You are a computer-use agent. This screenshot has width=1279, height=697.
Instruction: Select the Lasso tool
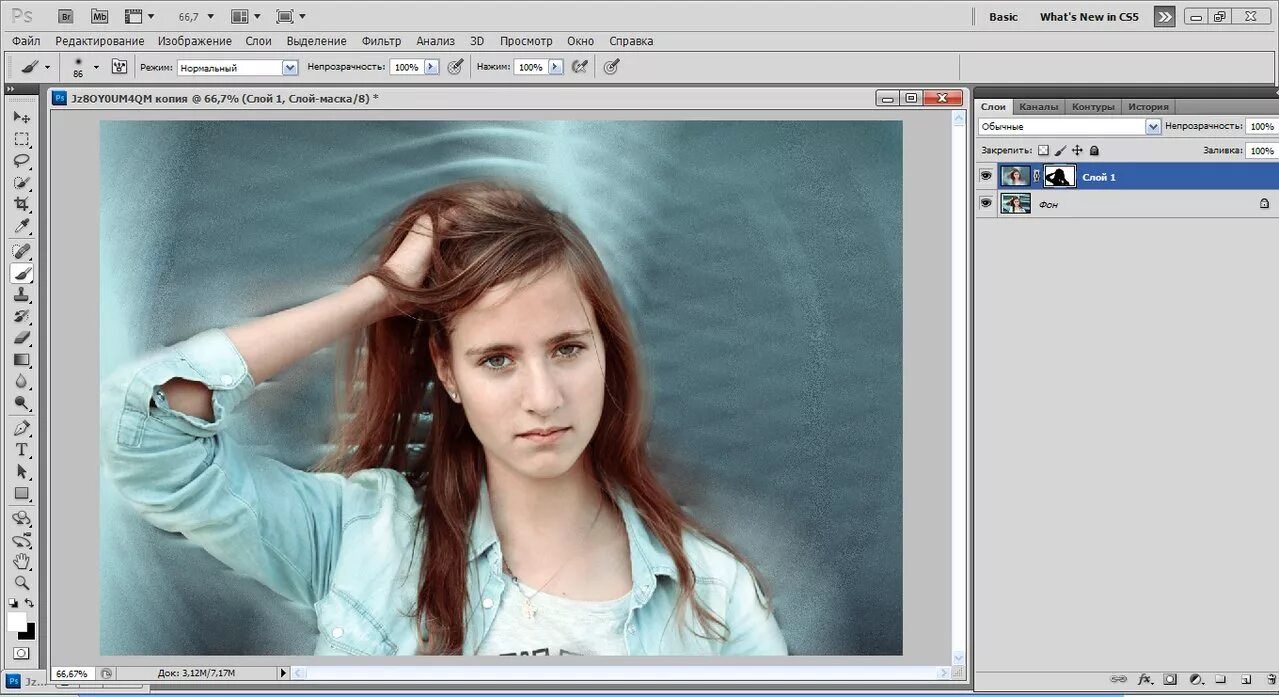[x=21, y=161]
